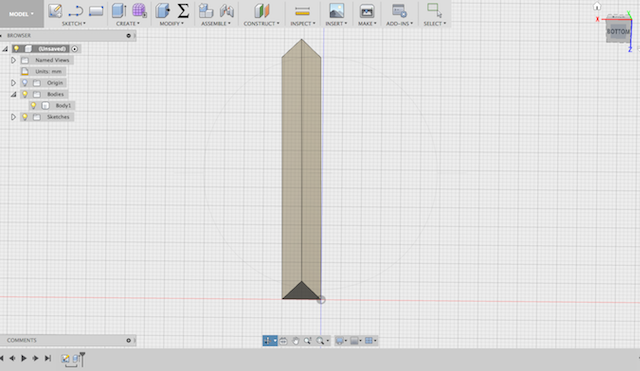This screenshot has height=371, width=640.
Task: Open the Zoom options dropdown arrow
Action: tap(328, 341)
